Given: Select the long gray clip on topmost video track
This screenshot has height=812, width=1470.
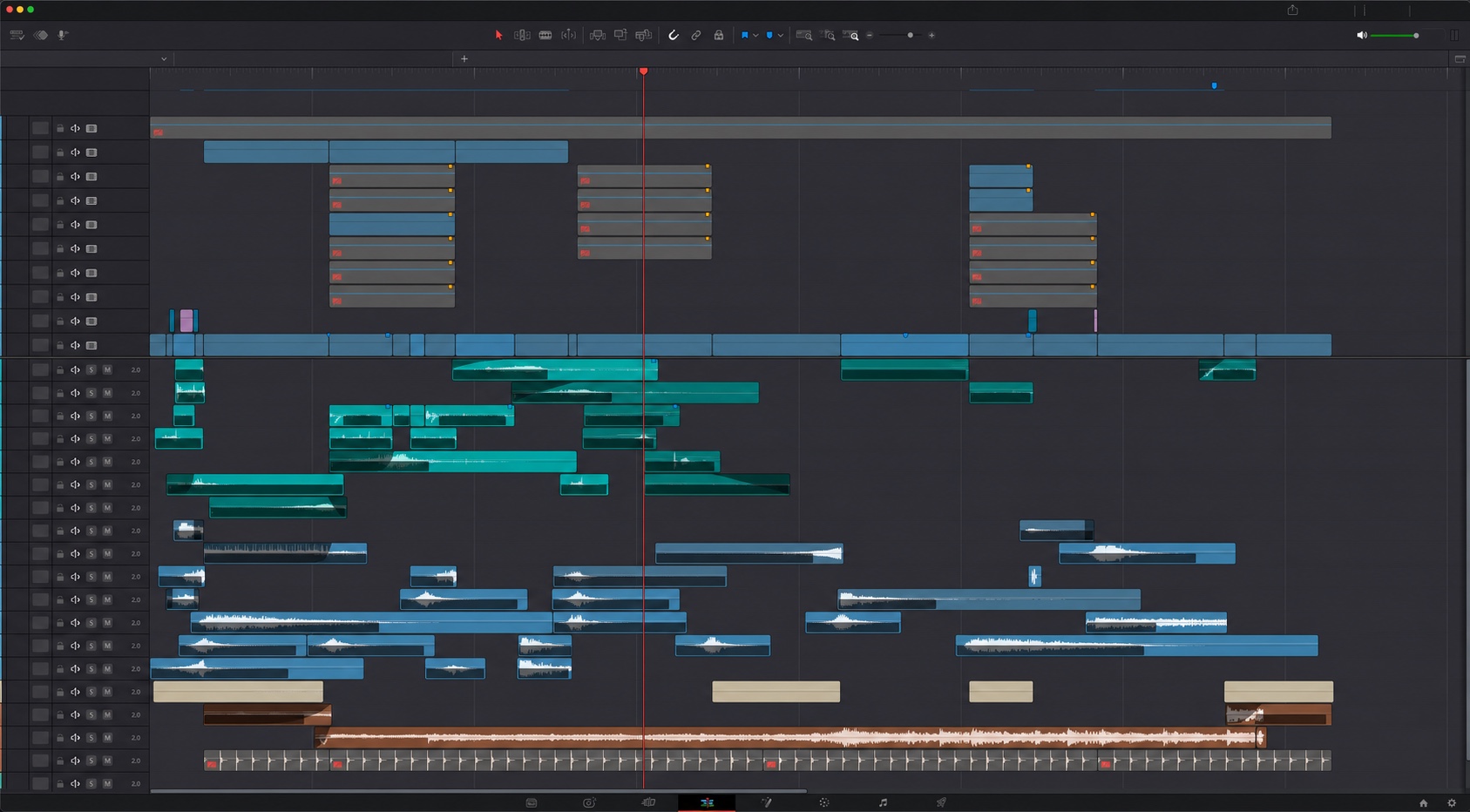Looking at the screenshot, I should (740, 128).
